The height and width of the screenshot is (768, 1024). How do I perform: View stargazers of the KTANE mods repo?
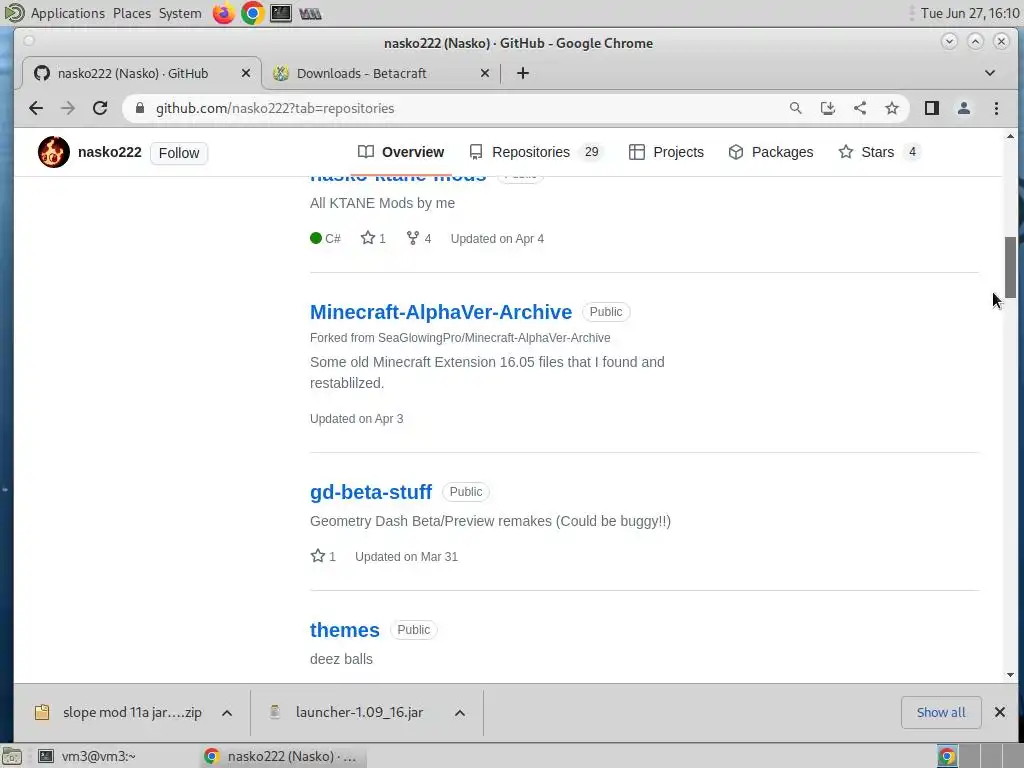click(373, 238)
